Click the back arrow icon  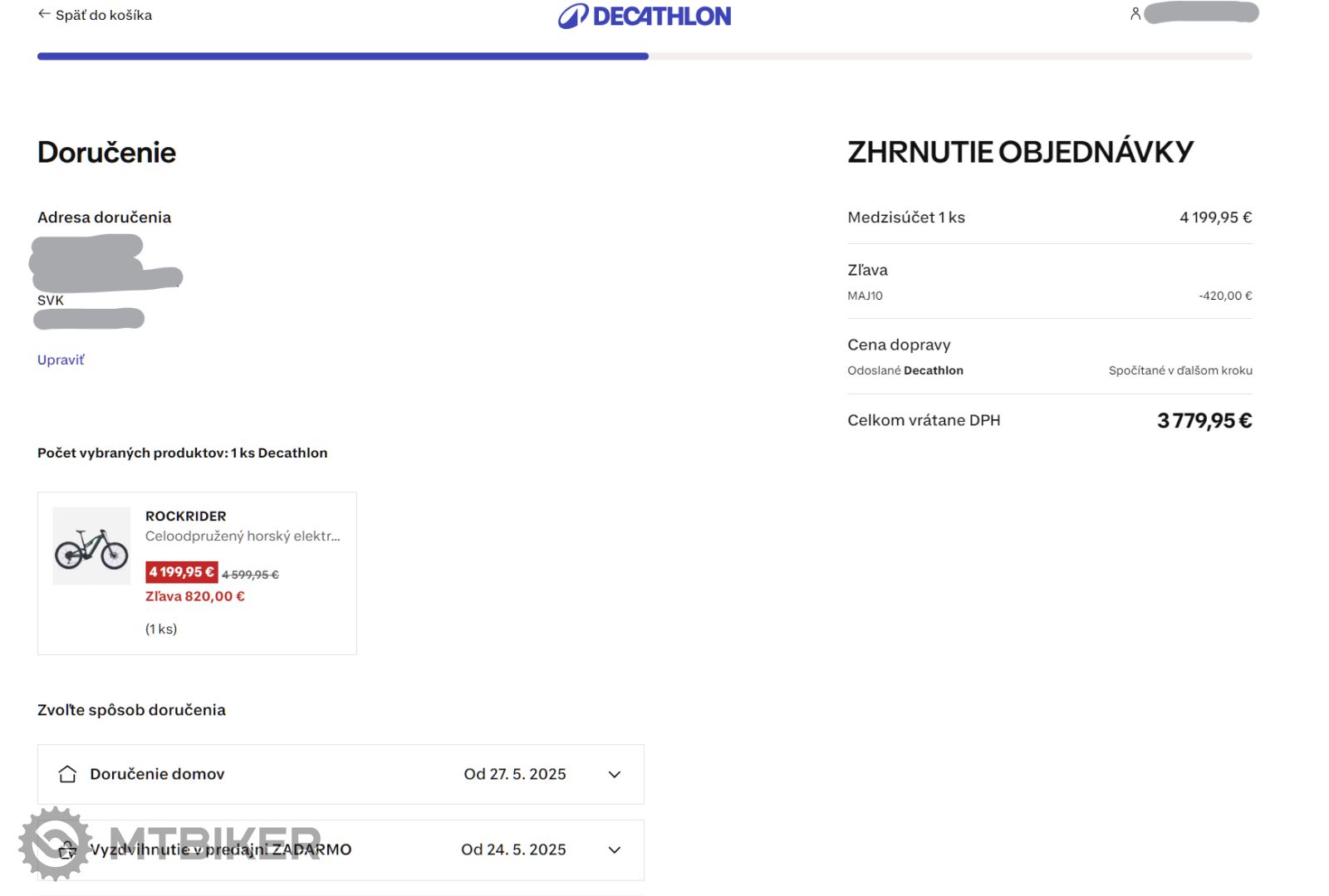coord(44,14)
